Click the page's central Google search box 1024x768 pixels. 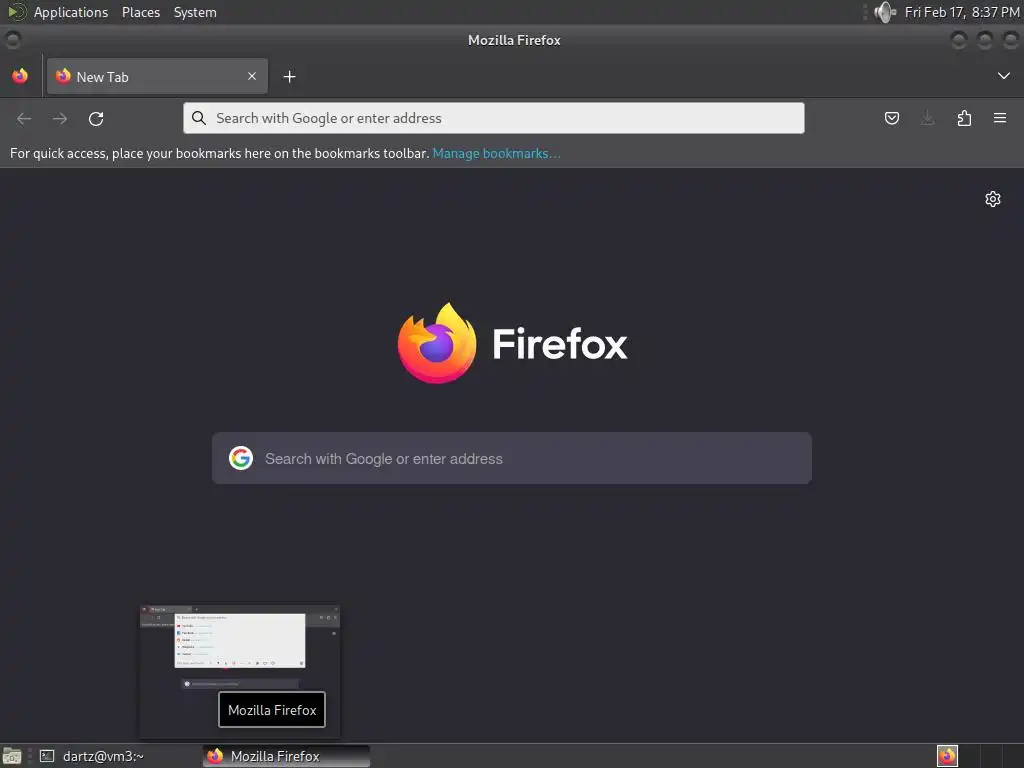click(x=512, y=458)
